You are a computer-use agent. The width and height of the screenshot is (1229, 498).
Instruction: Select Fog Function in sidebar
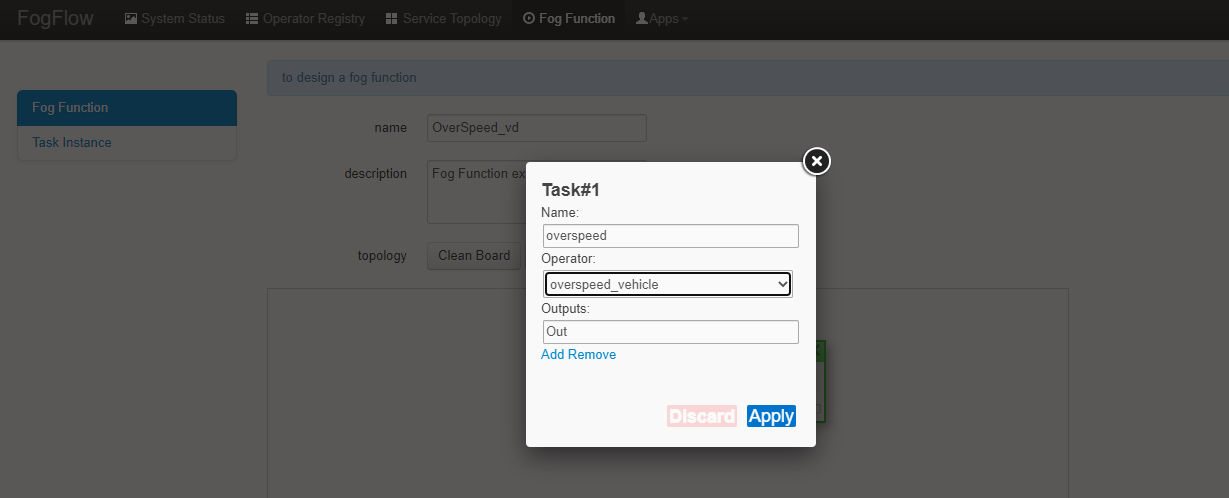tap(127, 108)
